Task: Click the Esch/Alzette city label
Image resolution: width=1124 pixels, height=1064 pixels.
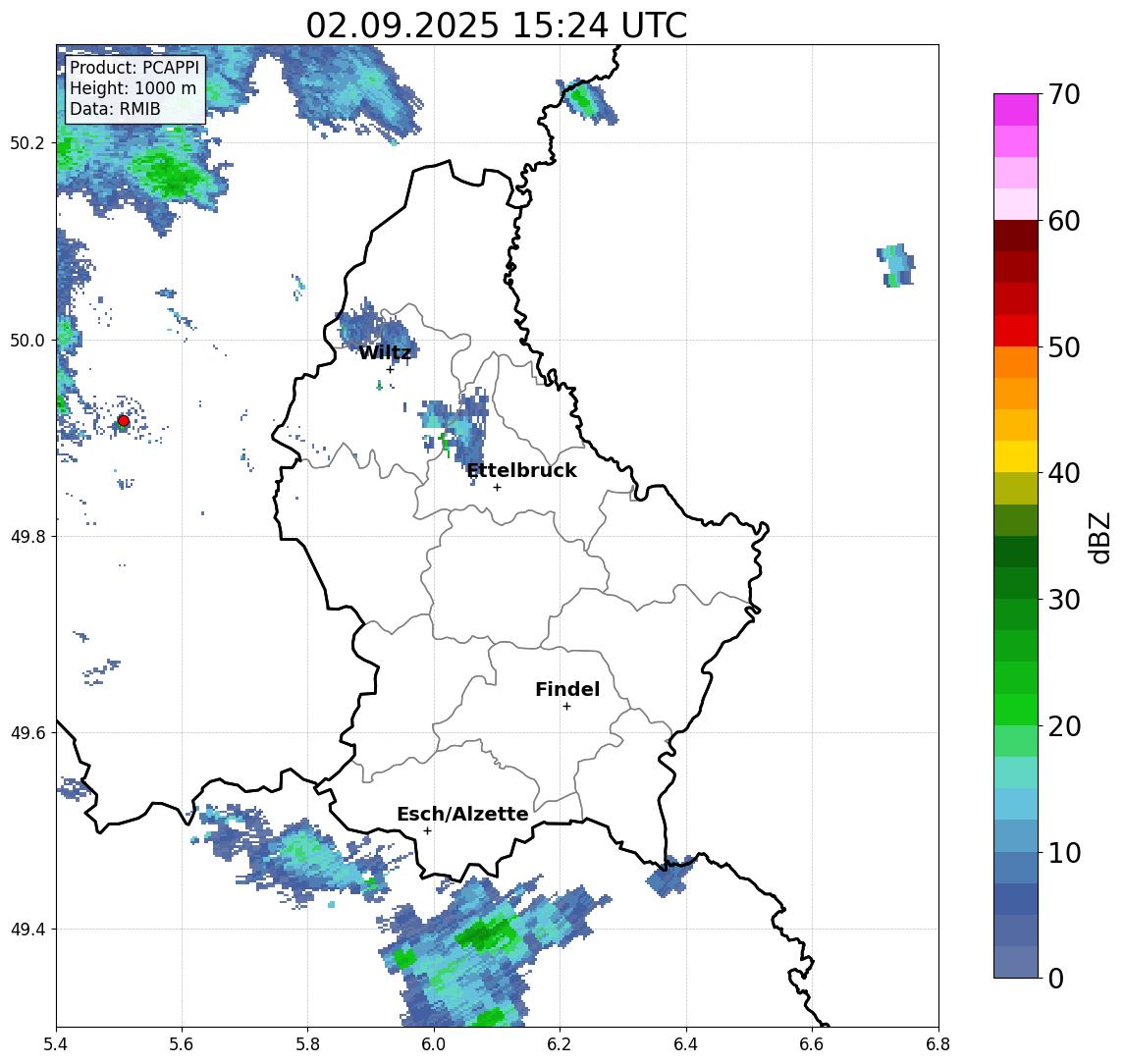Action: point(462,814)
